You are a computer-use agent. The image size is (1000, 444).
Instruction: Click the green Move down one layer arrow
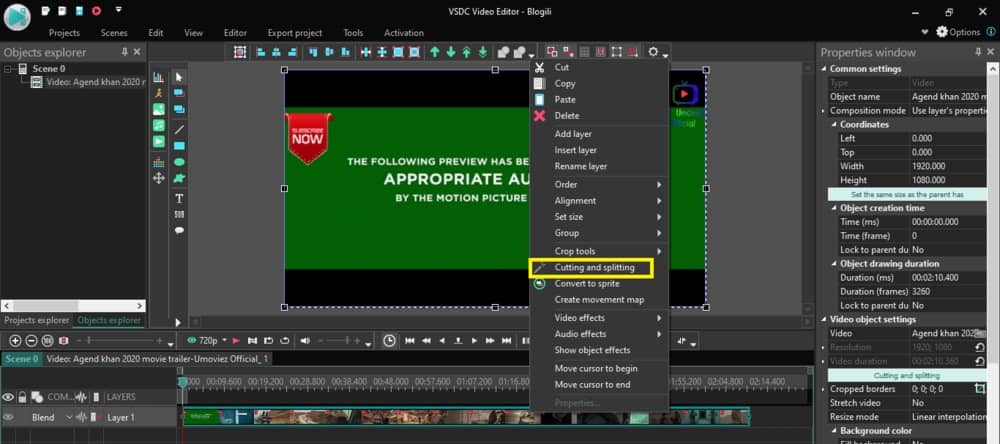coord(451,52)
